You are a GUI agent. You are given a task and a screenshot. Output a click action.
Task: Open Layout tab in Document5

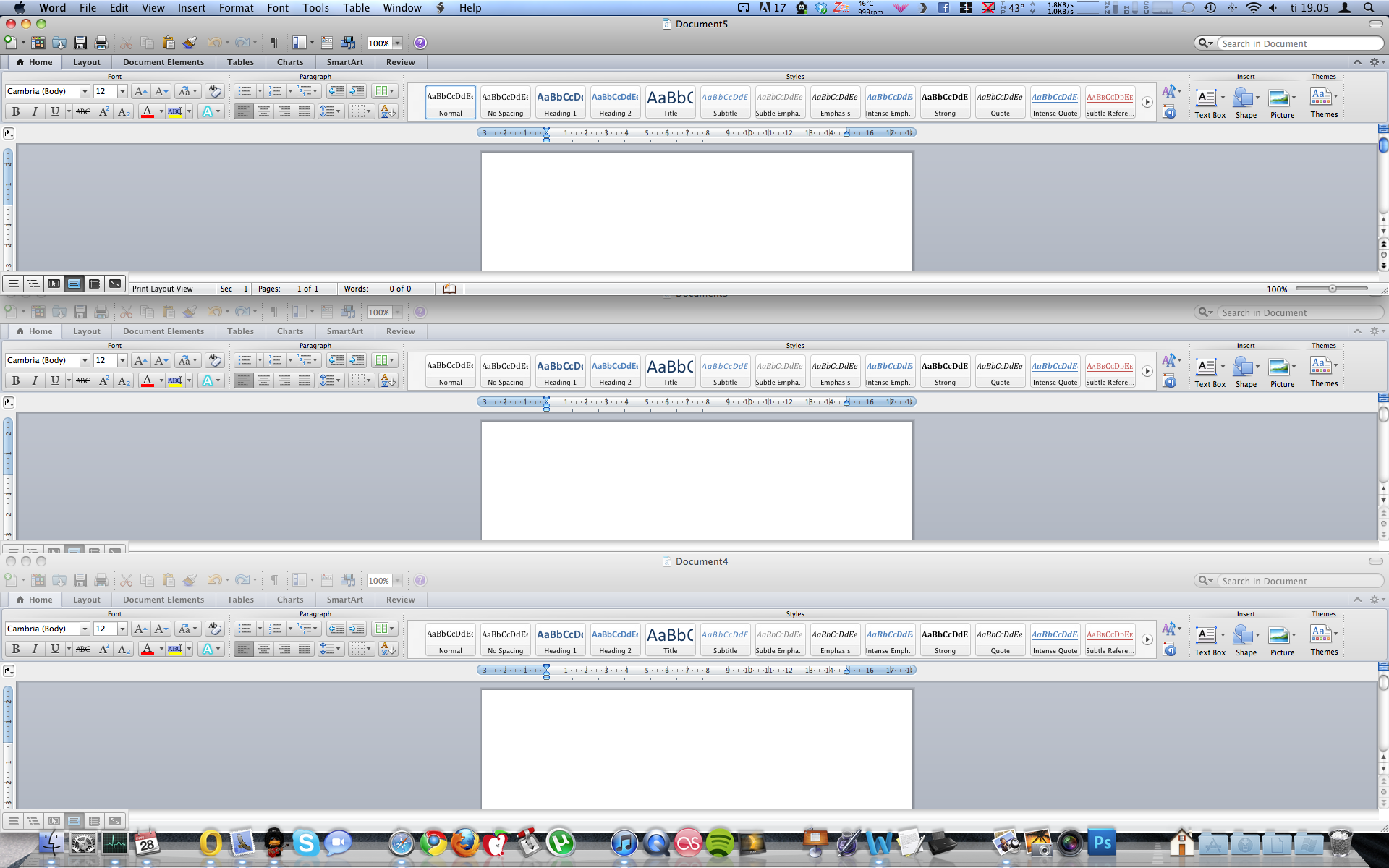click(87, 62)
